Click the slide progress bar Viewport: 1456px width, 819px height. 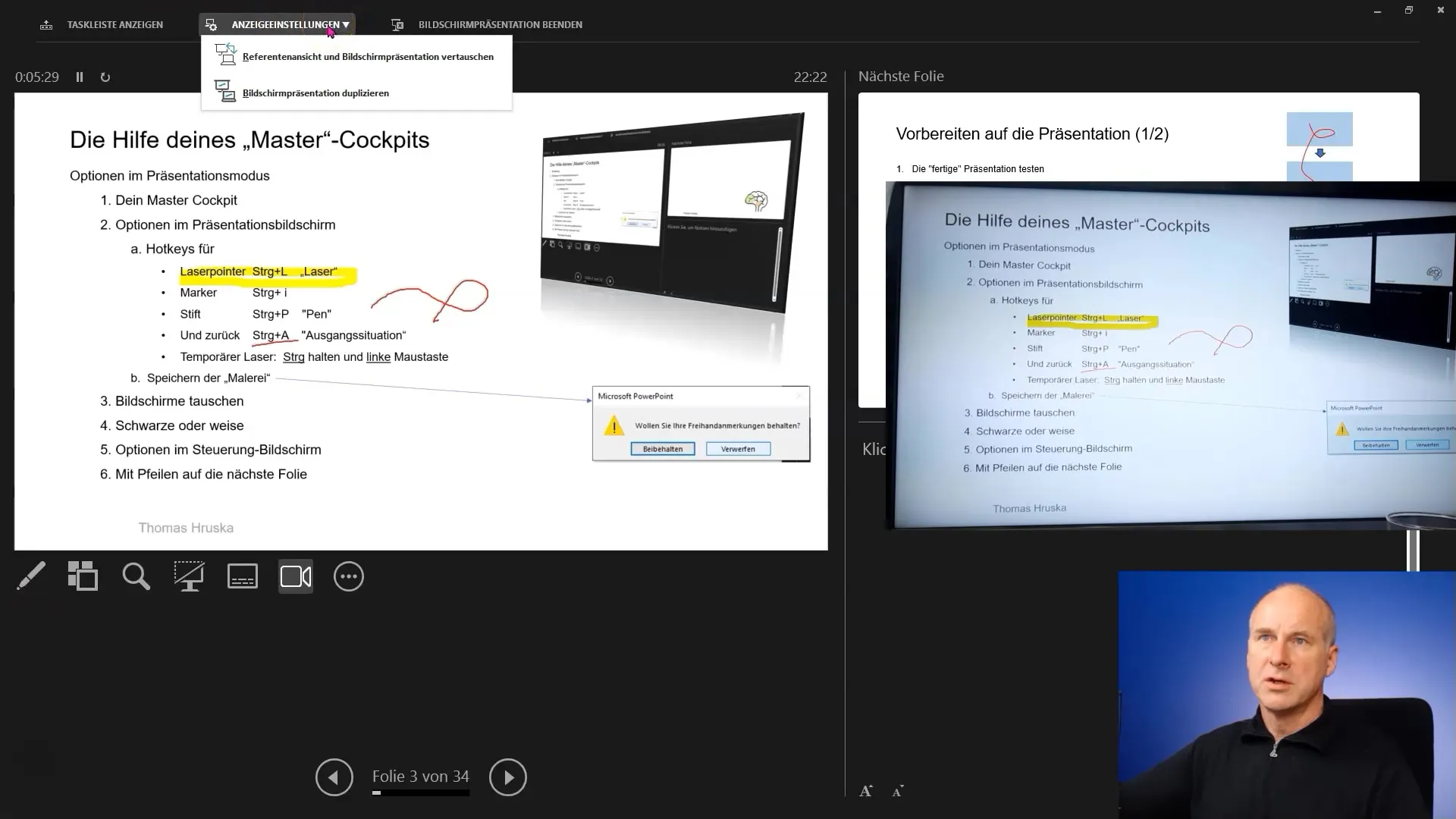pos(421,793)
